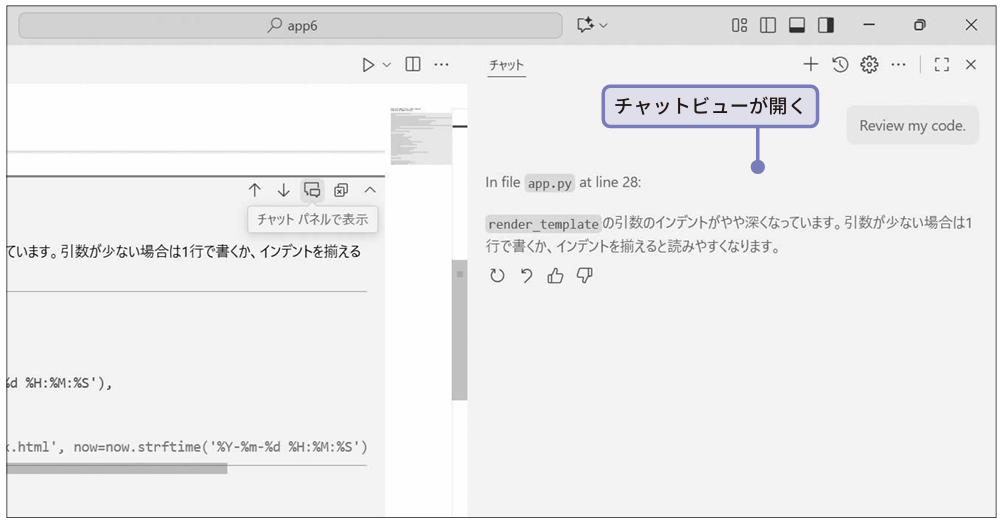The image size is (1005, 526).
Task: Open chat settings gear icon
Action: (869, 64)
